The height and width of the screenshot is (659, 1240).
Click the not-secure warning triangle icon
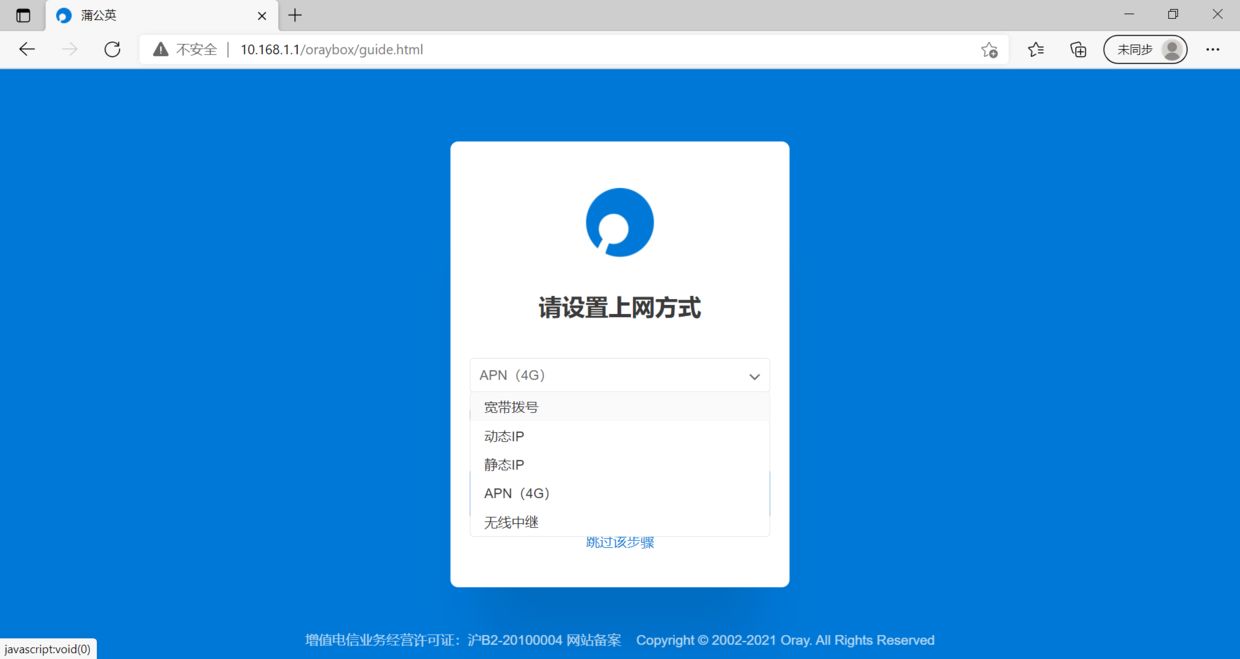pyautogui.click(x=160, y=49)
